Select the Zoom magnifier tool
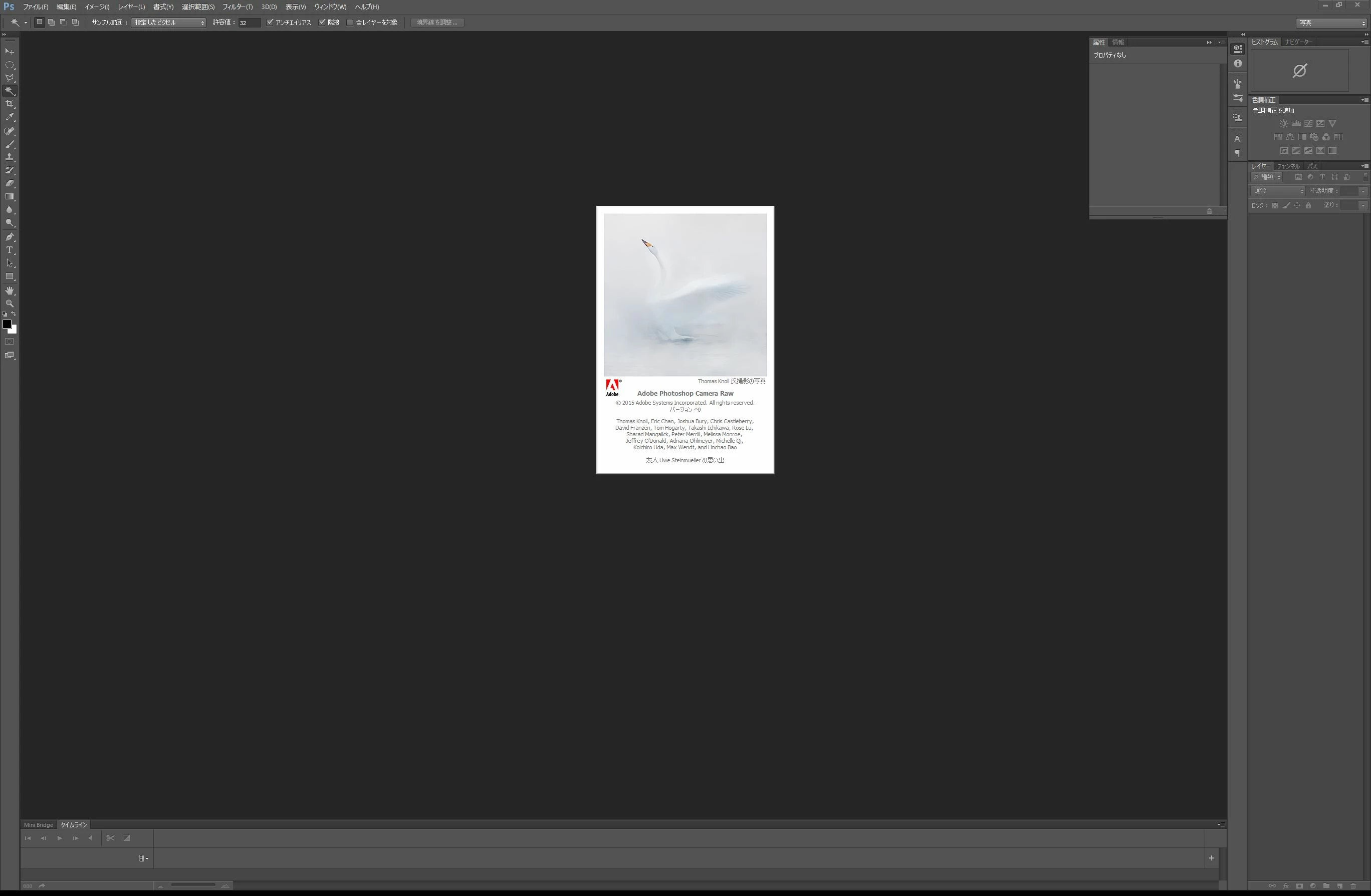Screen dimensions: 1371x896 pos(10,304)
